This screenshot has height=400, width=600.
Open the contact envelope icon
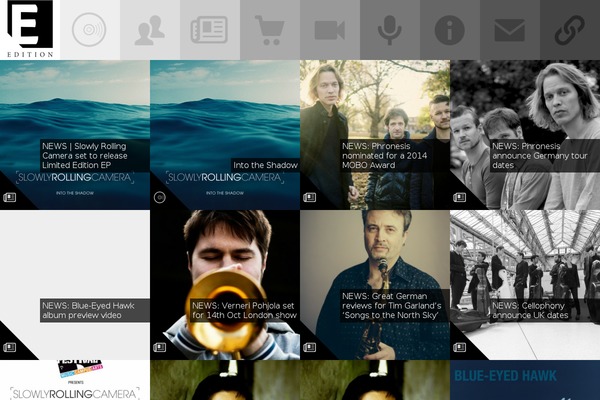pos(510,30)
